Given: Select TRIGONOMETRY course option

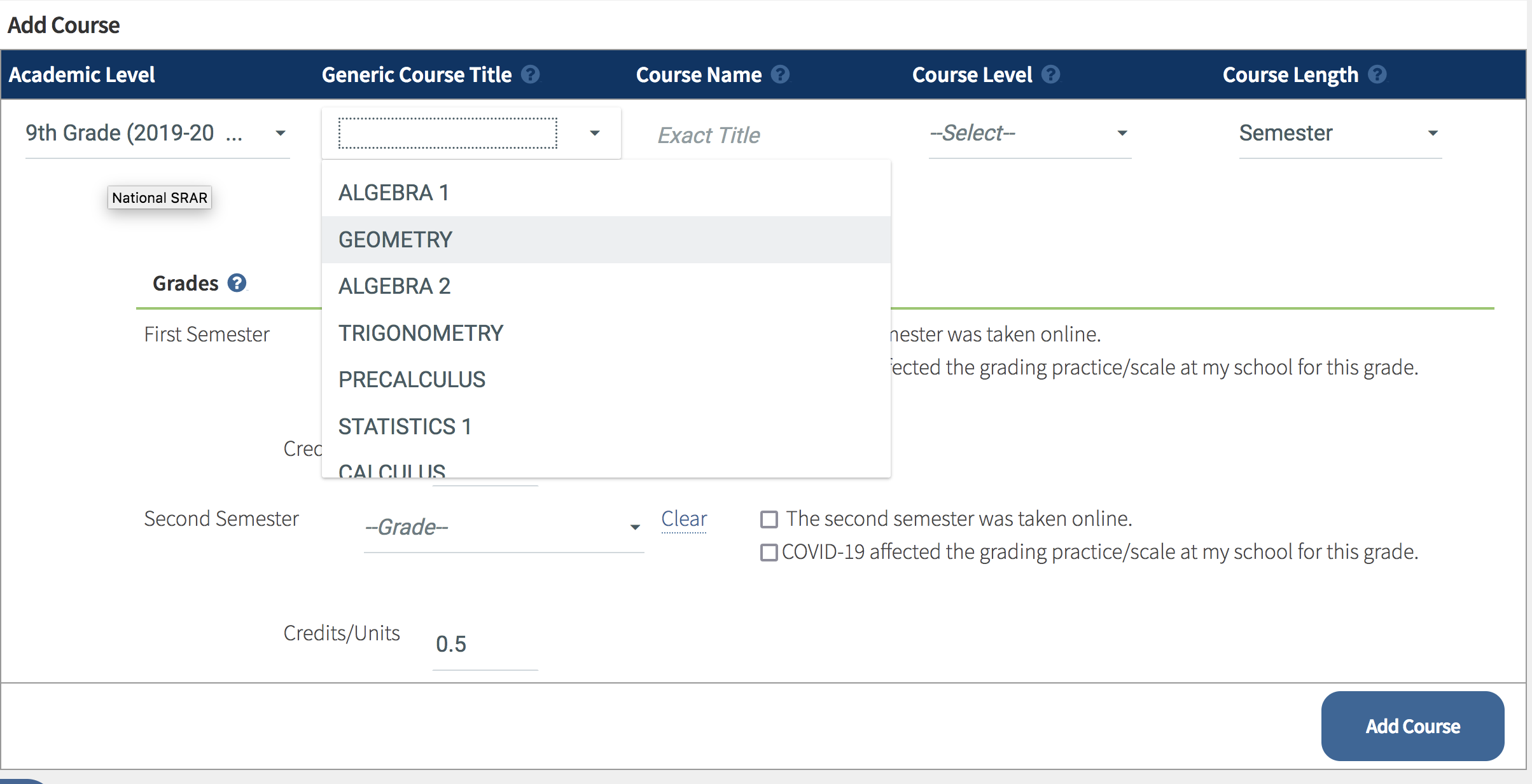Looking at the screenshot, I should pos(421,333).
